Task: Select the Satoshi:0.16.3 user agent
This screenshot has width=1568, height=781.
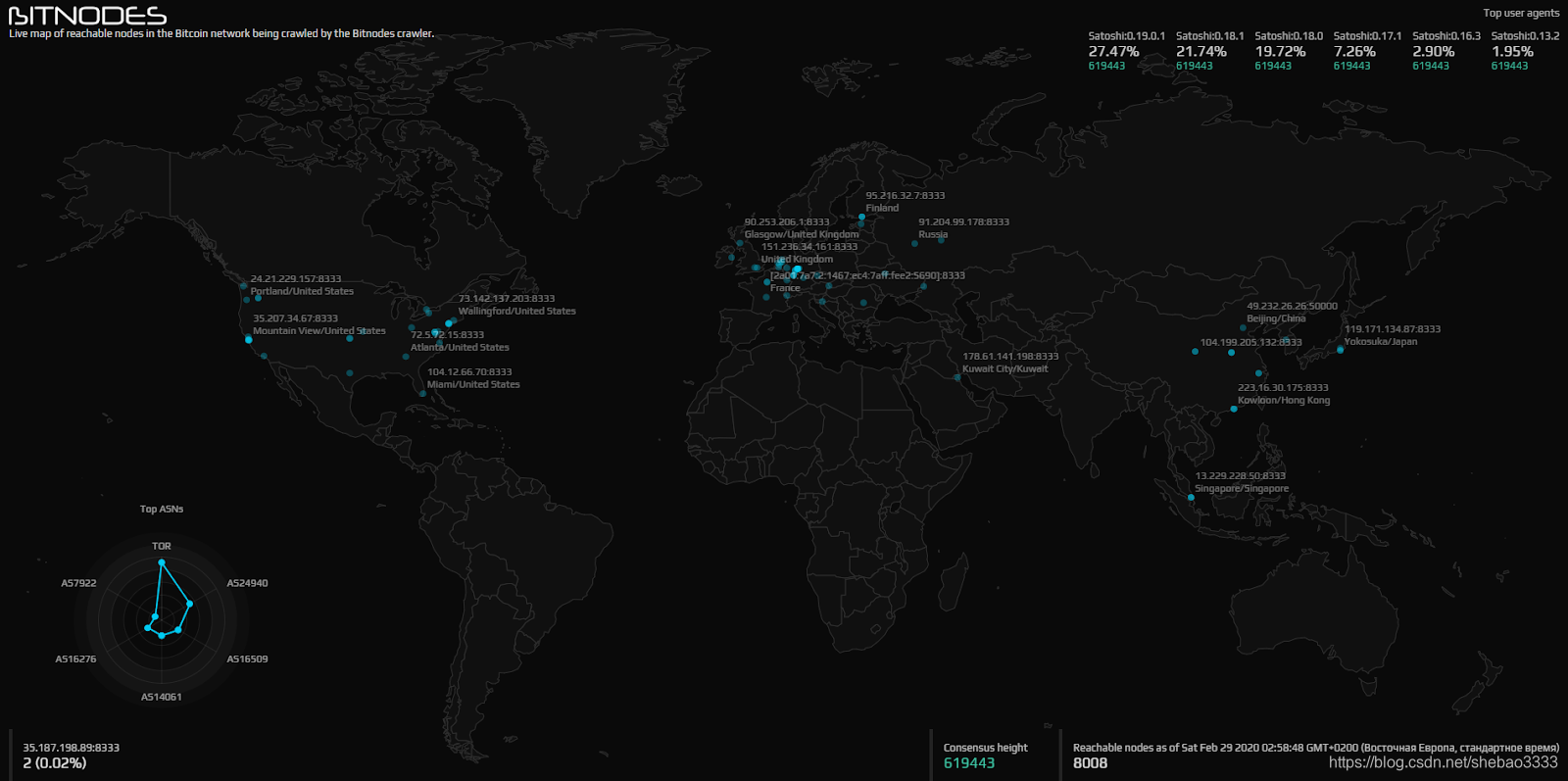Action: [x=1446, y=36]
